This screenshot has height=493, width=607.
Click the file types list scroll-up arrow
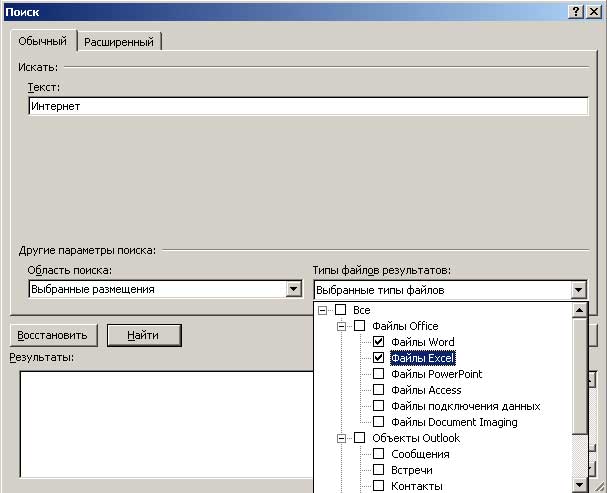tap(580, 309)
